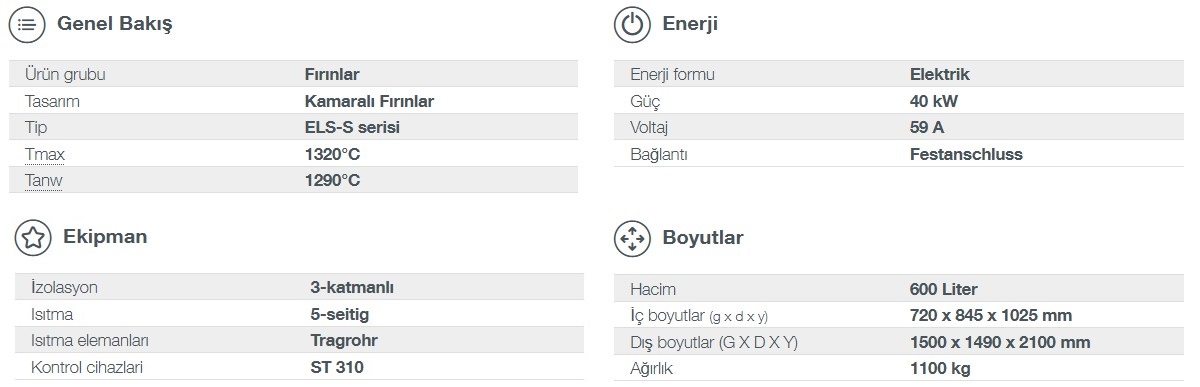Click the ST 310 controller value

coord(337,367)
